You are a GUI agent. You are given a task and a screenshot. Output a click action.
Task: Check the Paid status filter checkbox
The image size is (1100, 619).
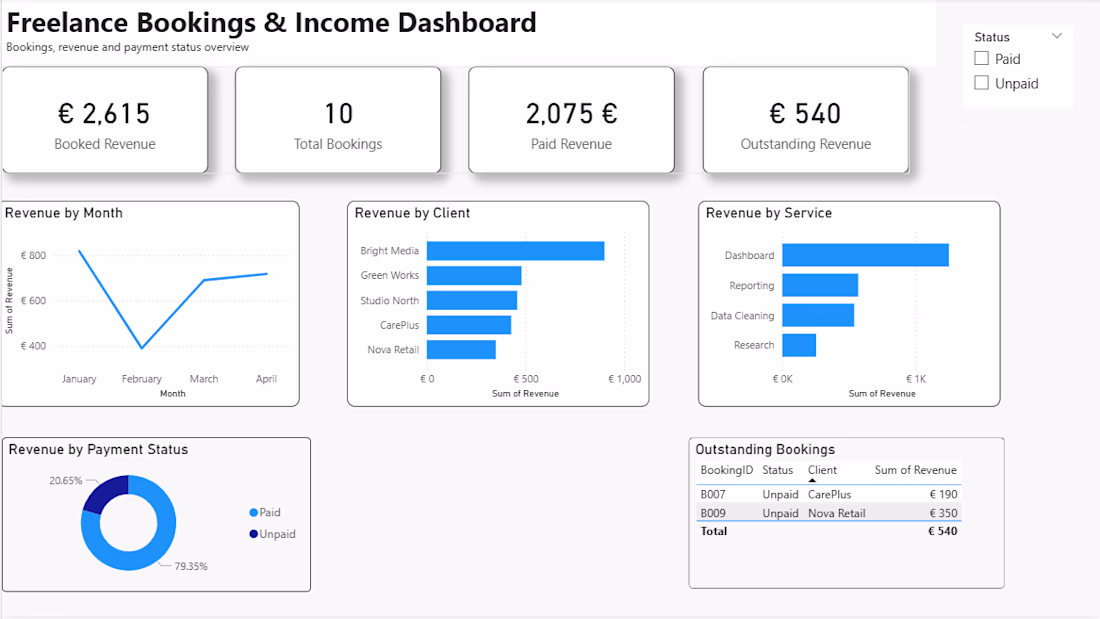click(981, 58)
